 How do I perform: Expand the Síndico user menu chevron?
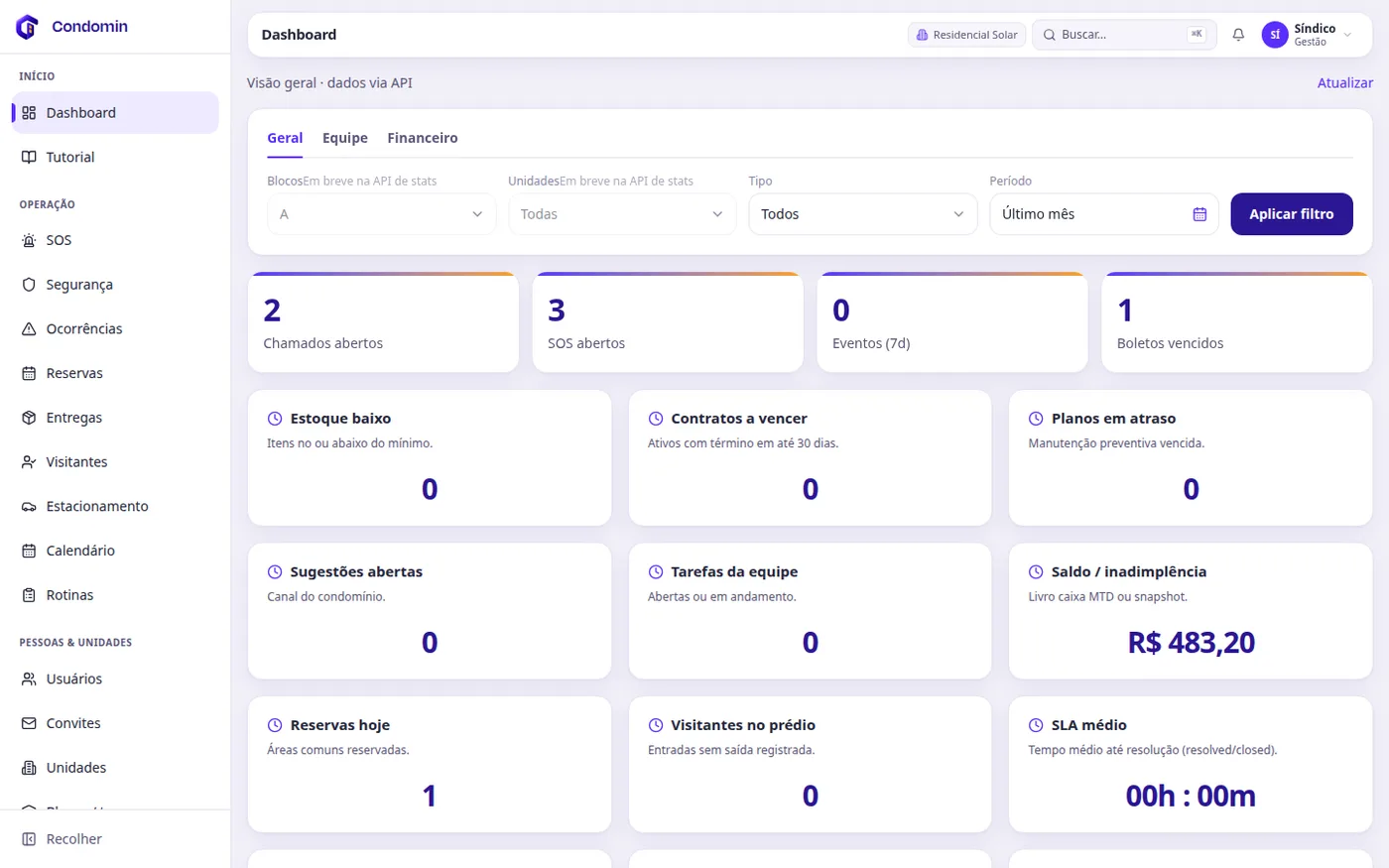point(1347,35)
